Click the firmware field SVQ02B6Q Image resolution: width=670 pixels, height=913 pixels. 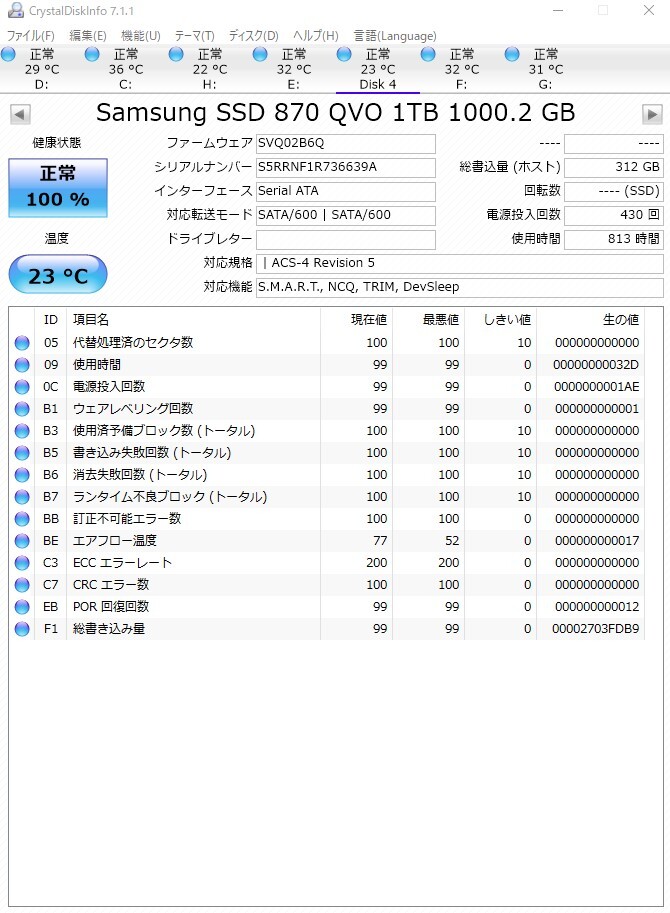[346, 143]
